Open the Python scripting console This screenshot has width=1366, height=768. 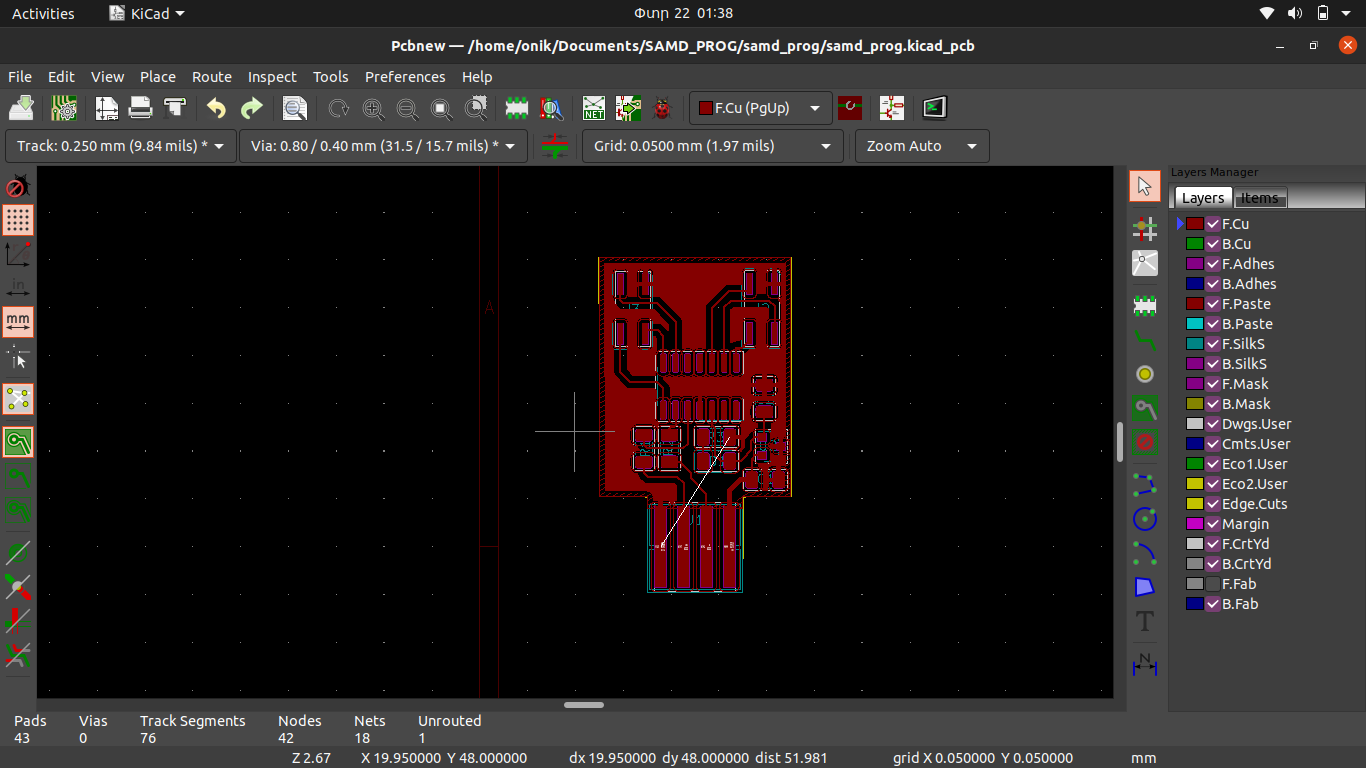click(935, 108)
